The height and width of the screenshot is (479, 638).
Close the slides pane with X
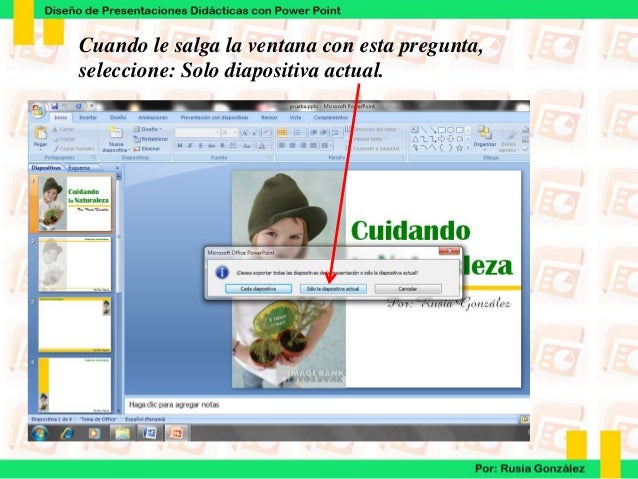tap(118, 168)
